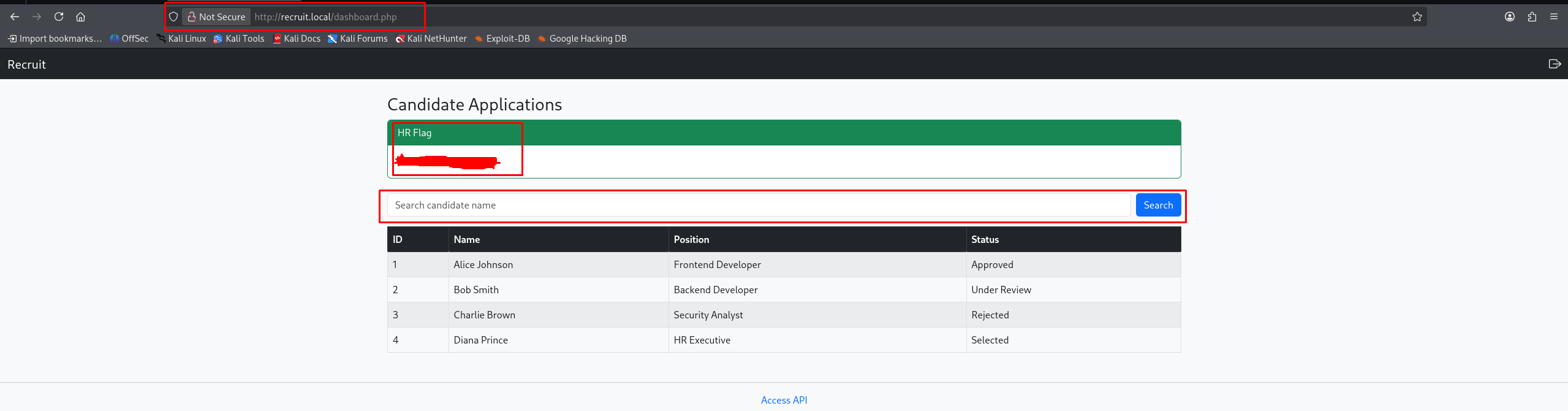Focus the Search candidate name field
This screenshot has width=1568, height=411.
point(758,205)
